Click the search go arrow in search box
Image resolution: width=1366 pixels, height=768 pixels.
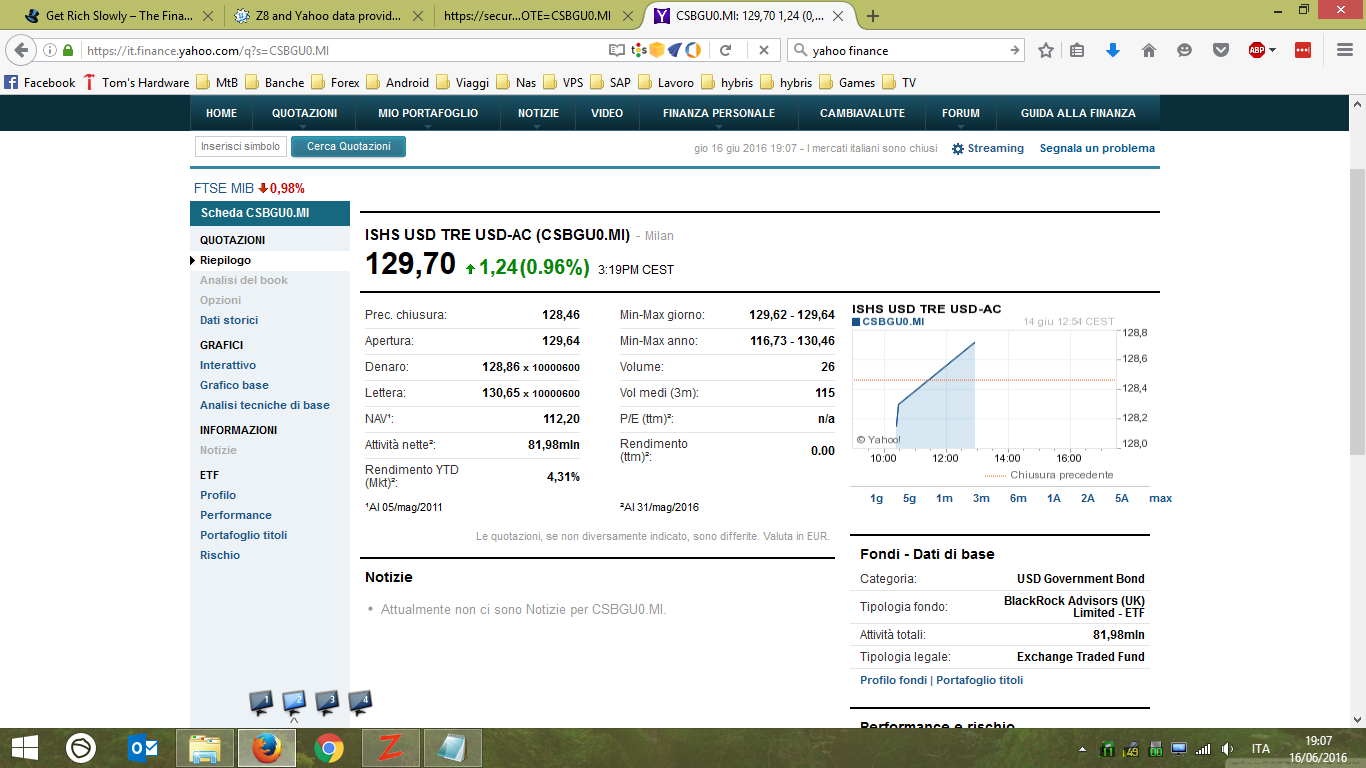click(1014, 50)
